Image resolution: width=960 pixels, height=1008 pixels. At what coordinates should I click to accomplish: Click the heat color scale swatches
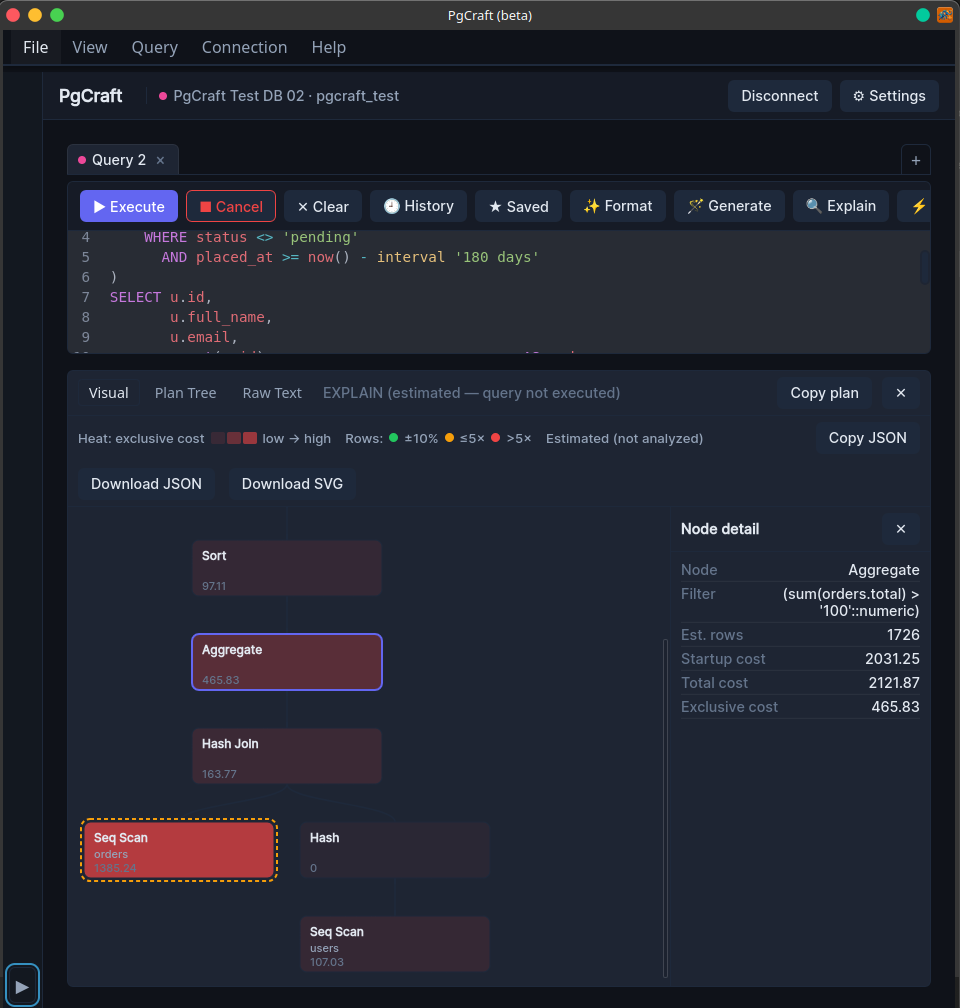[x=234, y=438]
